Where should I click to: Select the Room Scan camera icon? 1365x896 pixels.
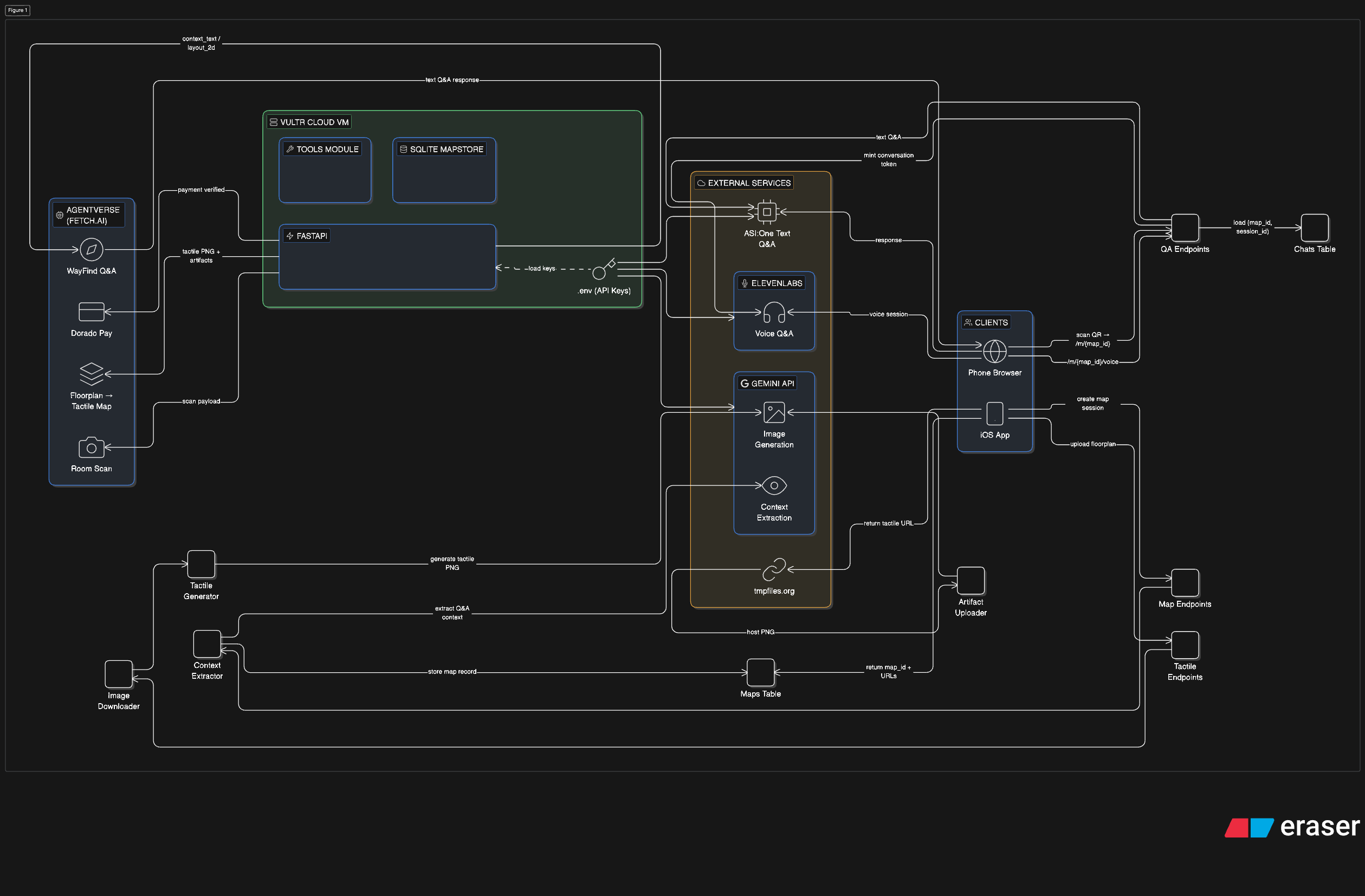[x=91, y=447]
